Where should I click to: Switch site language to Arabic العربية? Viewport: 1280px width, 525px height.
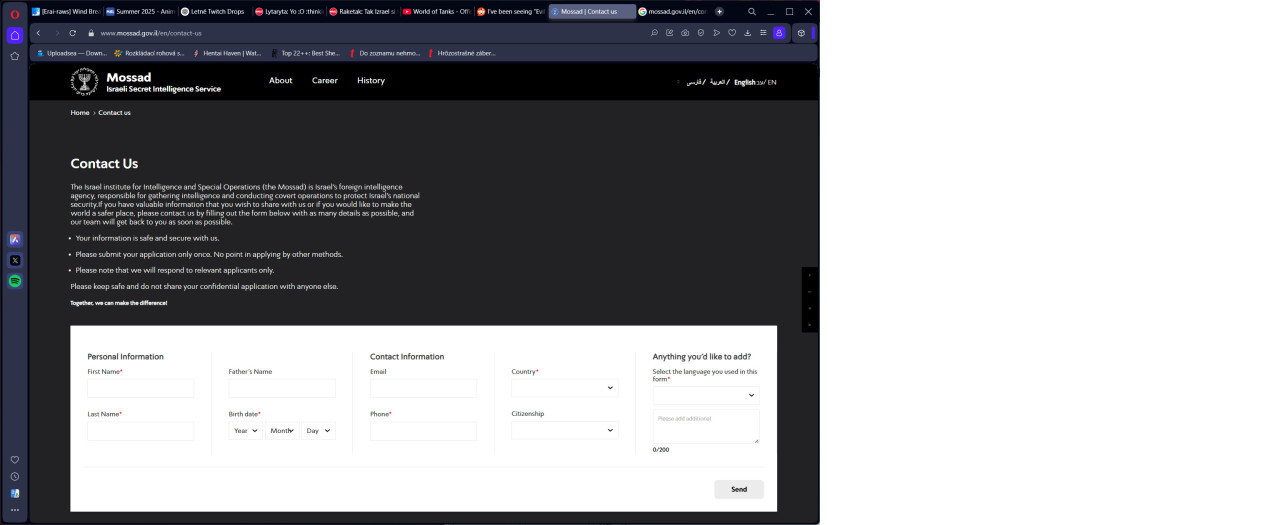tap(717, 82)
